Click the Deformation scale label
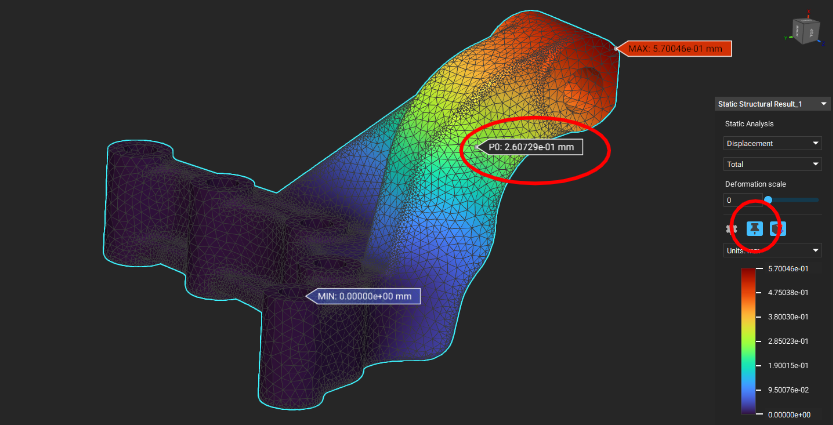Screen dimensions: 833x425 click(755, 184)
